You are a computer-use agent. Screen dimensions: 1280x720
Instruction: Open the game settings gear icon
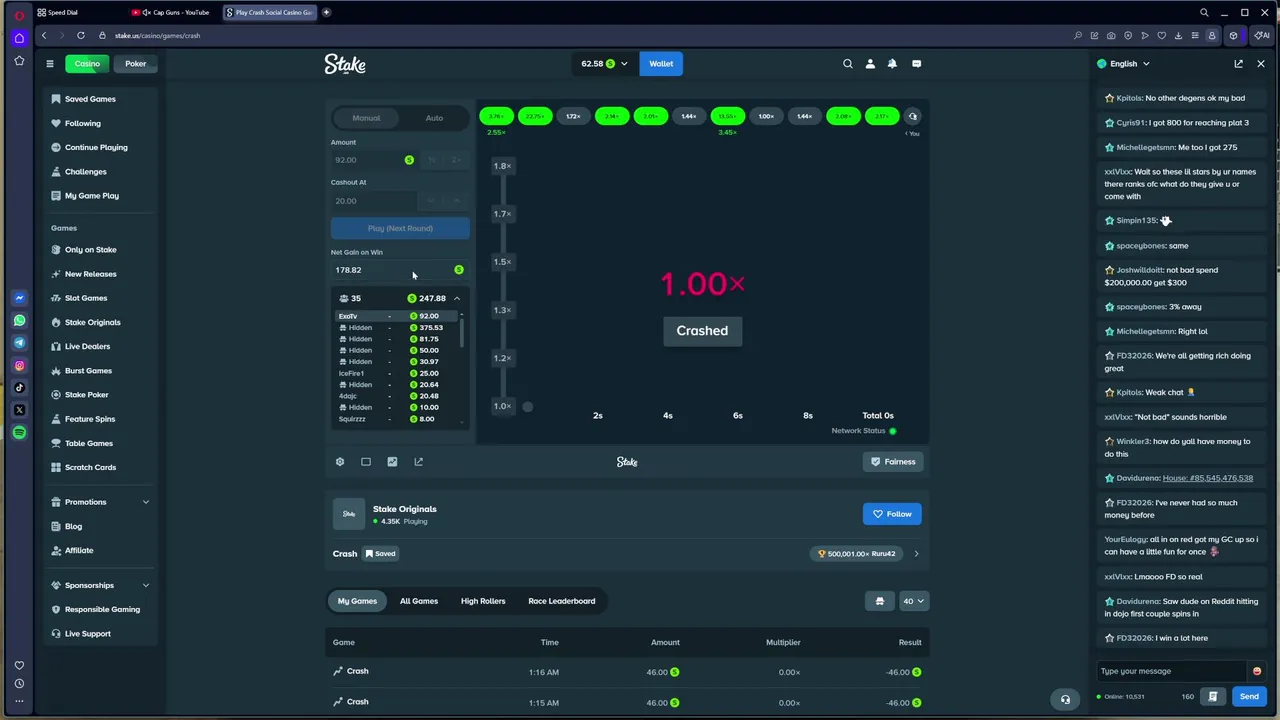(x=340, y=462)
